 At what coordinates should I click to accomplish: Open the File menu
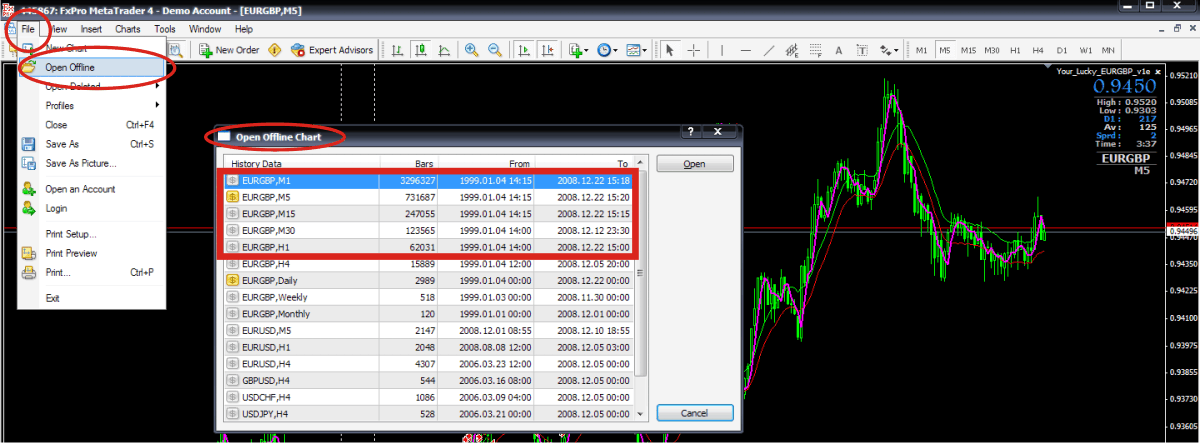(x=28, y=29)
